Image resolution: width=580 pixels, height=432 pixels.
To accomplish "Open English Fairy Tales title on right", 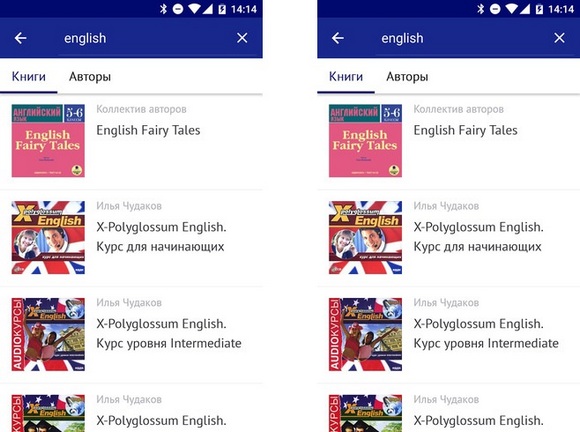I will pyautogui.click(x=465, y=130).
